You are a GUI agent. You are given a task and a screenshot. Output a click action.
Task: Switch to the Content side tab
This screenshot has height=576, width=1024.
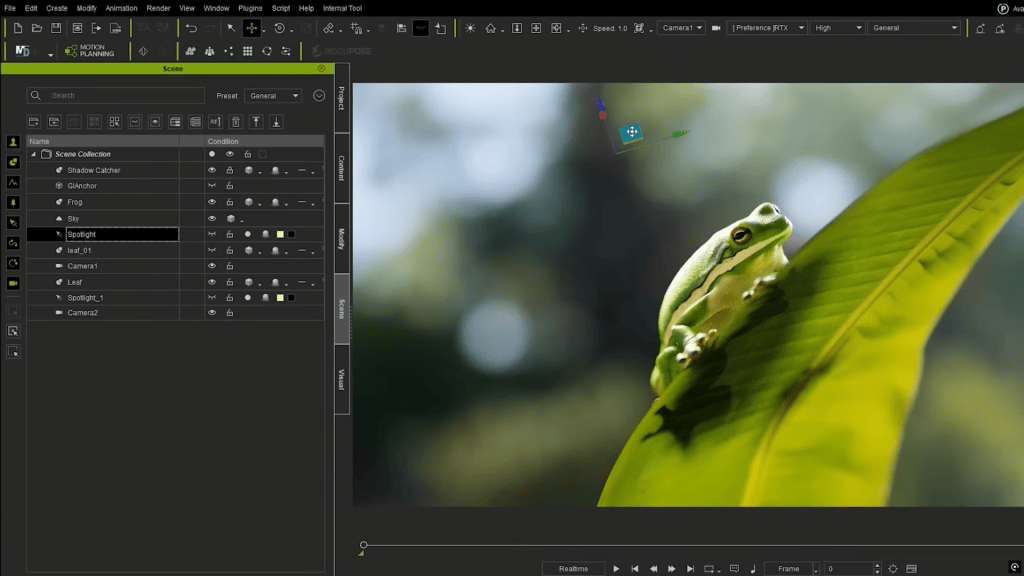342,168
